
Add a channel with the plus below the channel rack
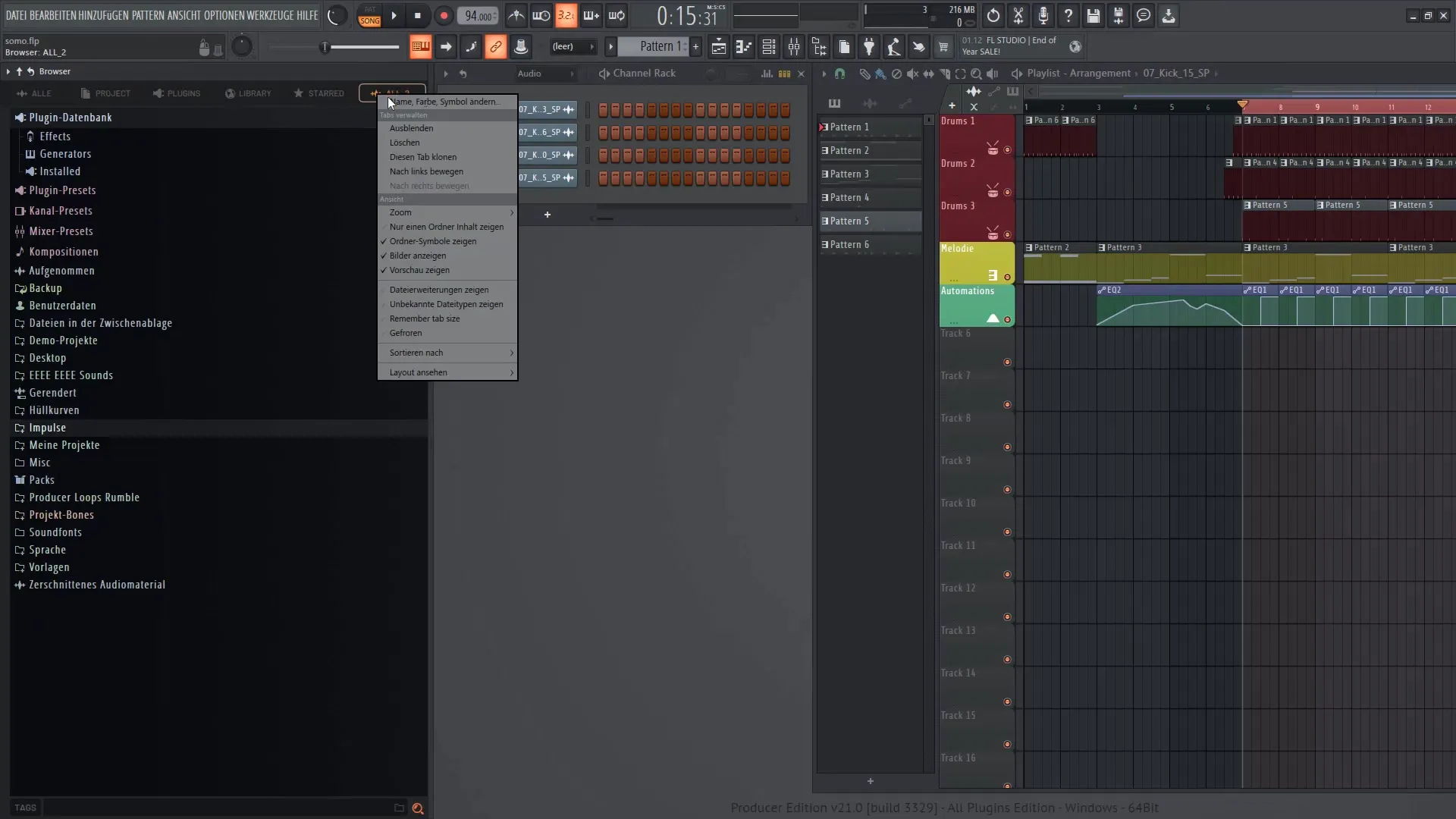pos(547,215)
